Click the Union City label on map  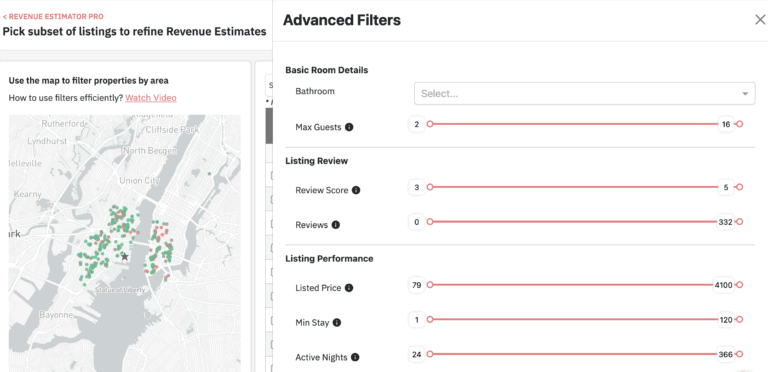click(x=140, y=181)
